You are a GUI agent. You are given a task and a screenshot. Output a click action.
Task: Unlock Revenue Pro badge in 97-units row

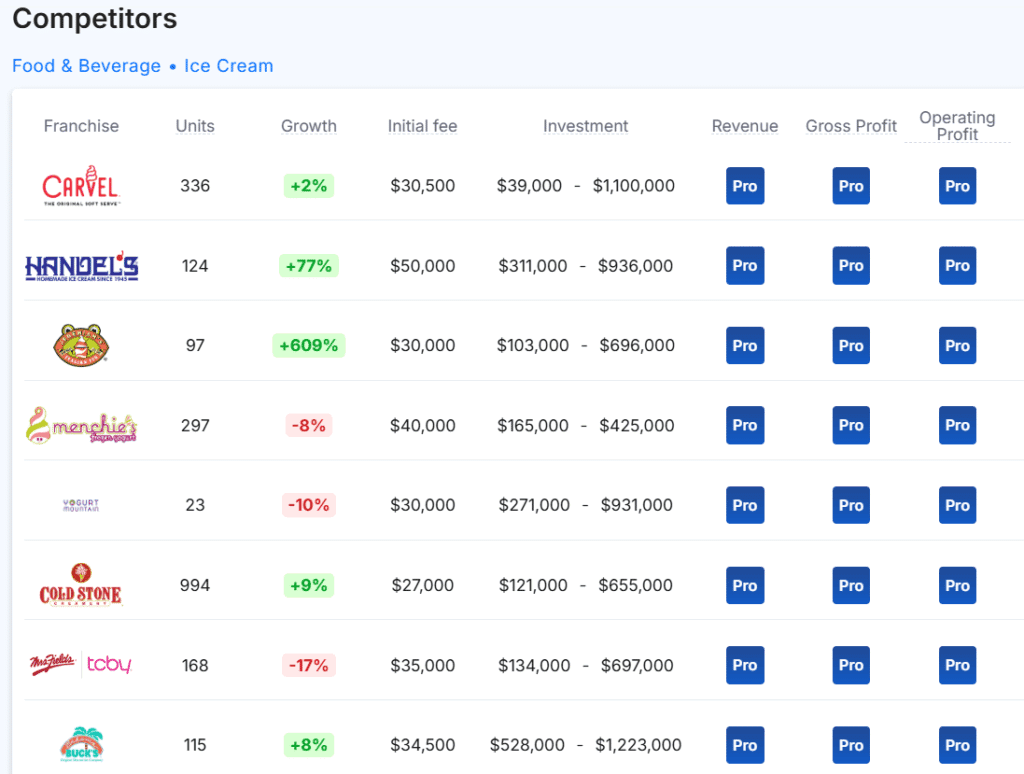(x=745, y=346)
